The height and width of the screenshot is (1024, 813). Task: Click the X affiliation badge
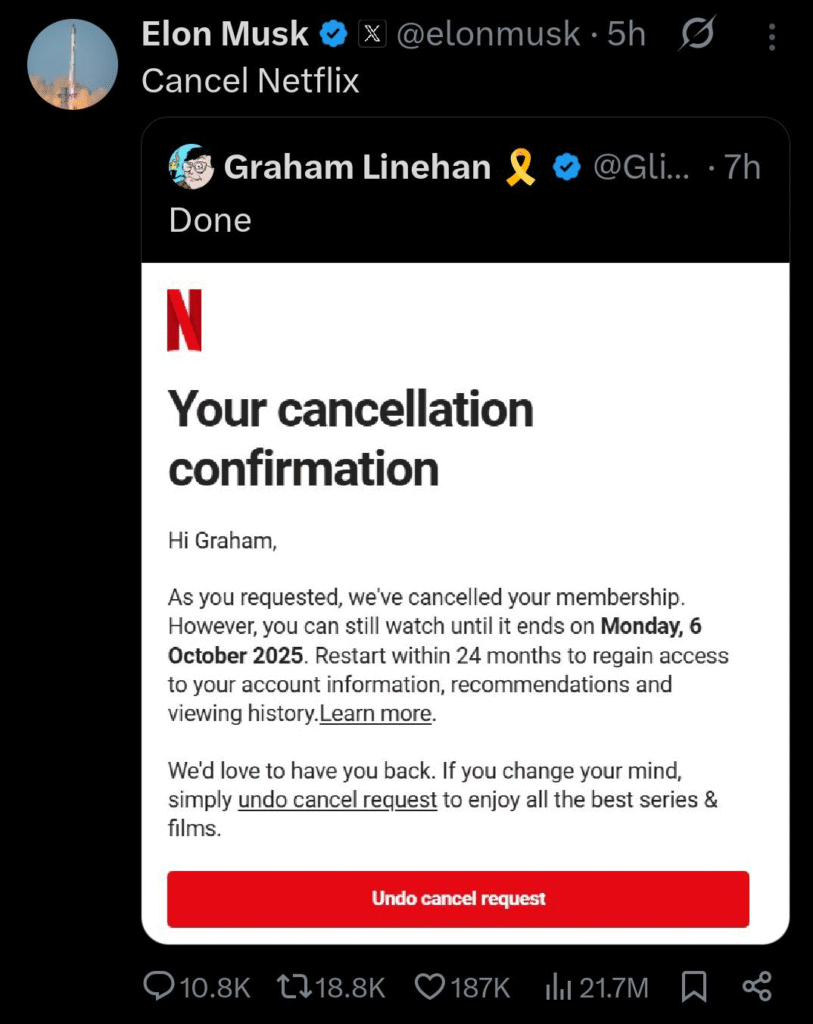click(372, 35)
